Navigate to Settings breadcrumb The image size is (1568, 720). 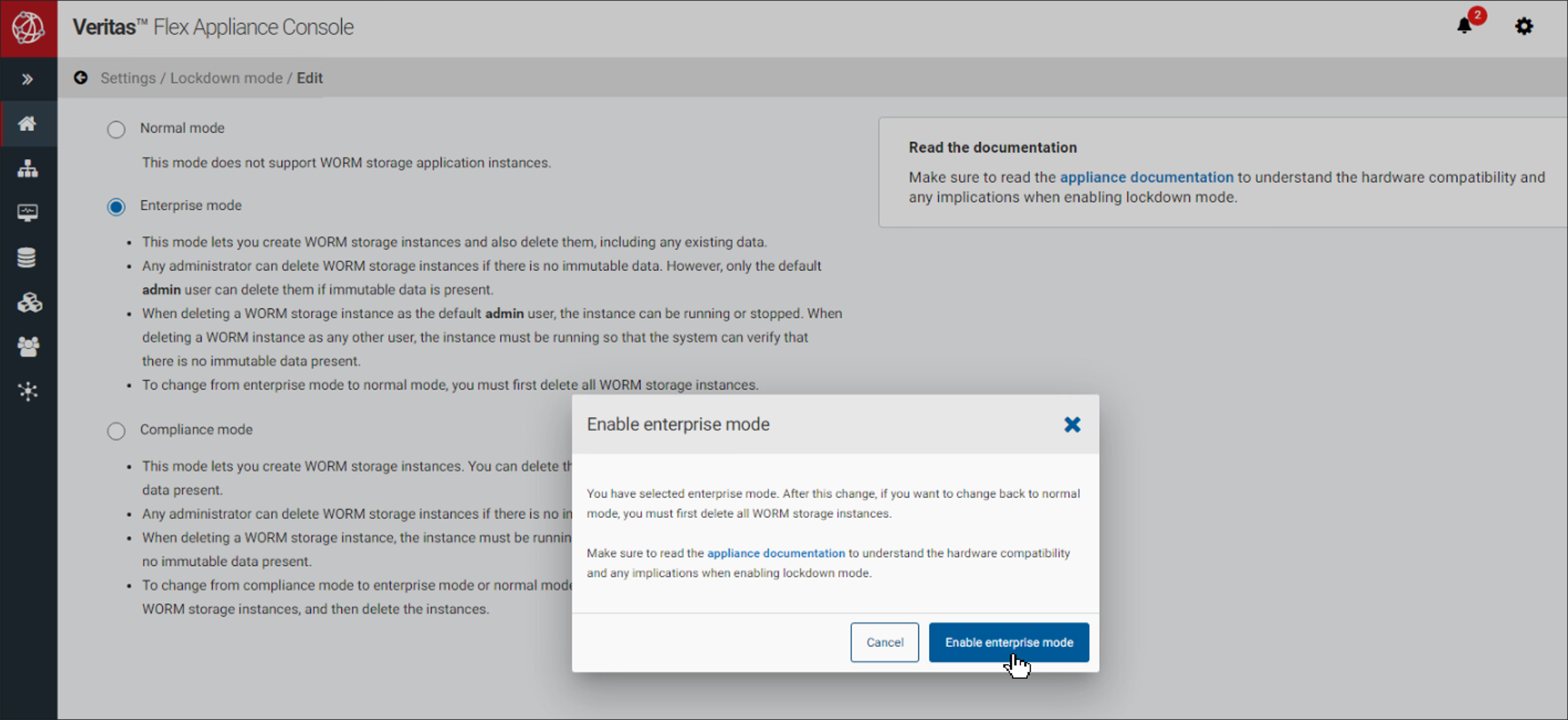tap(128, 78)
